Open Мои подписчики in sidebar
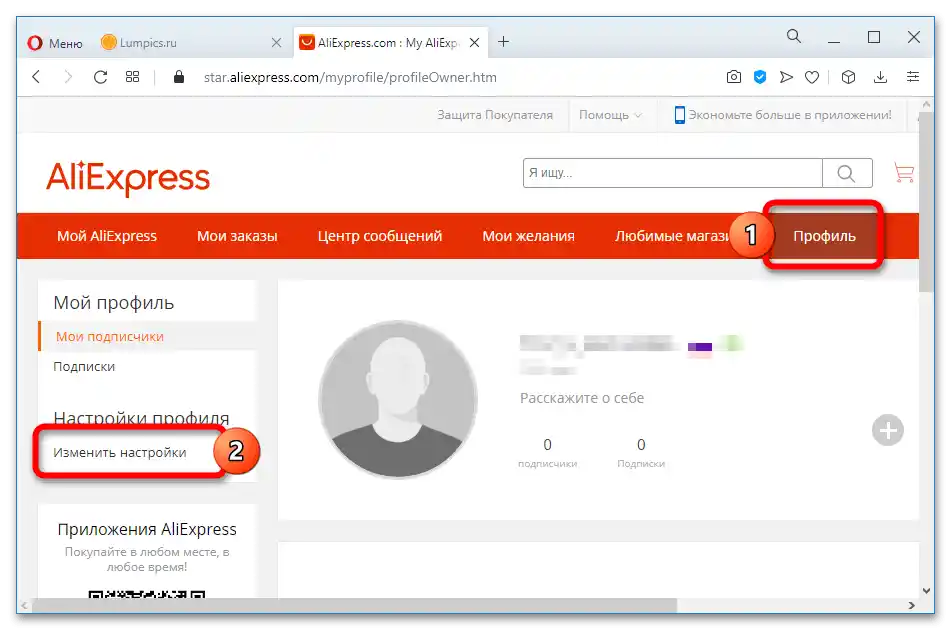951x630 pixels. 110,337
